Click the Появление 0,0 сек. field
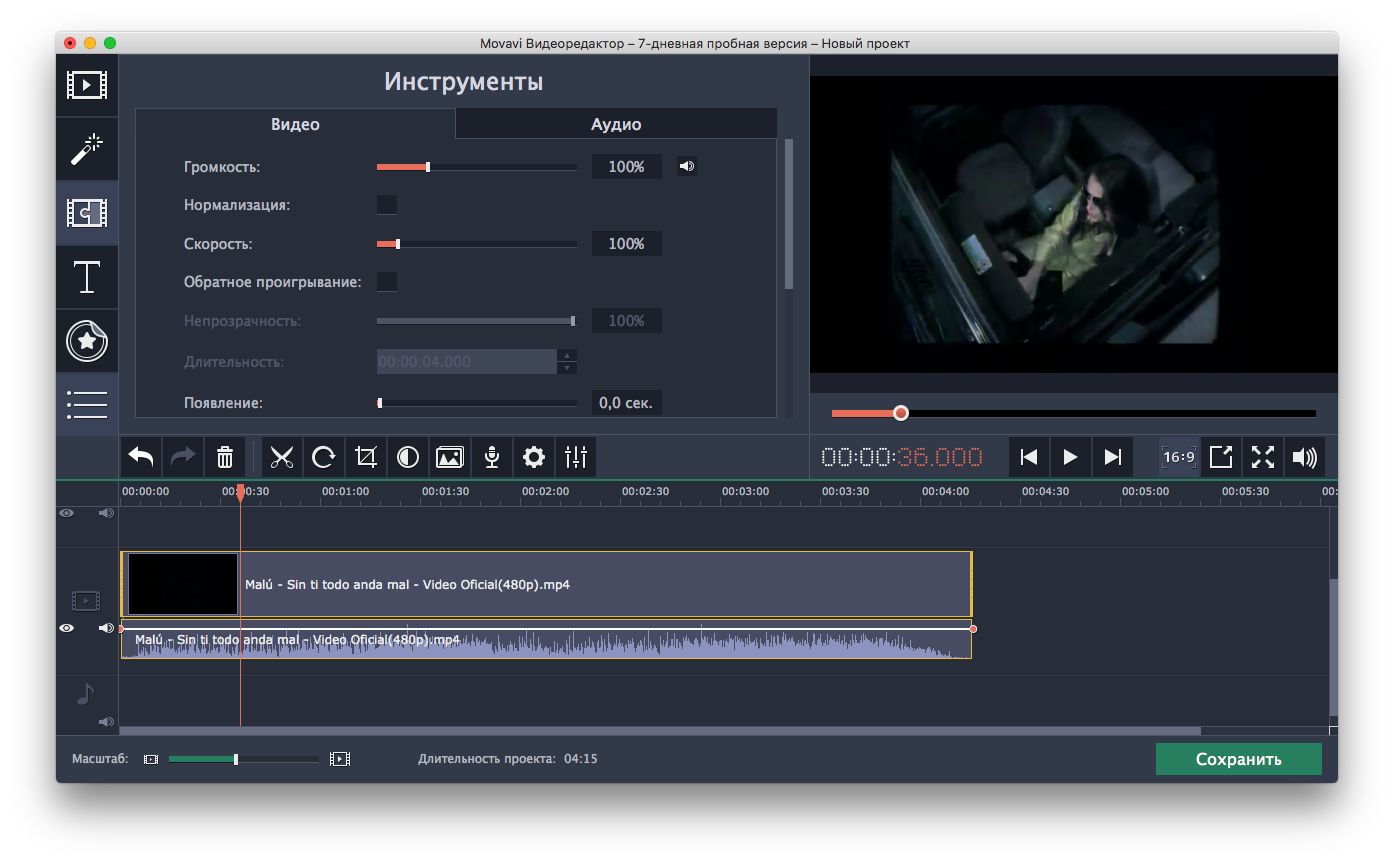This screenshot has width=1394, height=863. pos(627,403)
